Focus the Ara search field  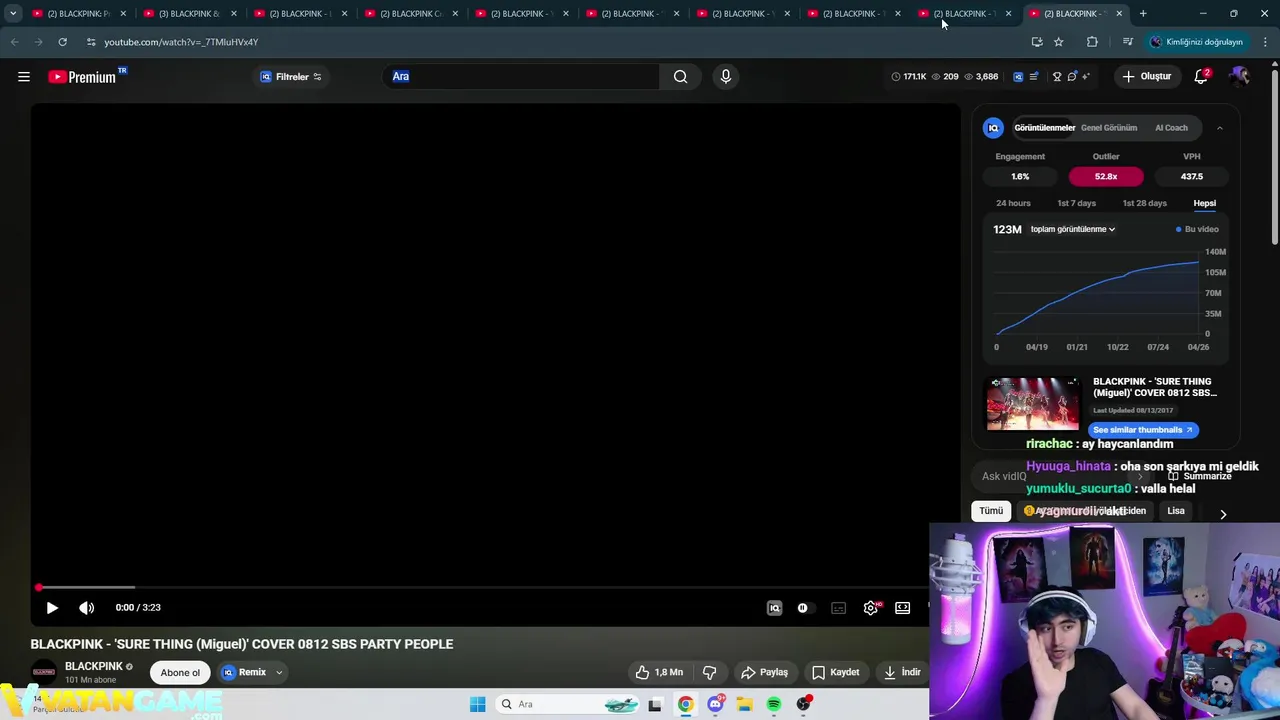tap(520, 77)
